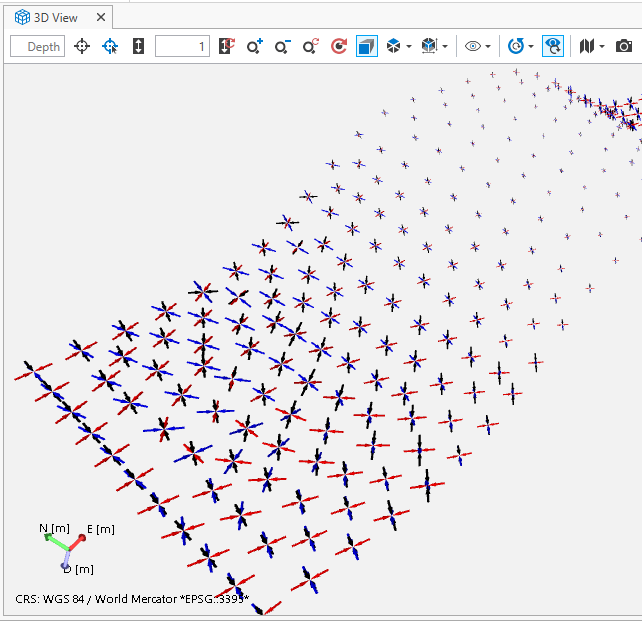Take a snapshot with the camera icon

(x=624, y=46)
